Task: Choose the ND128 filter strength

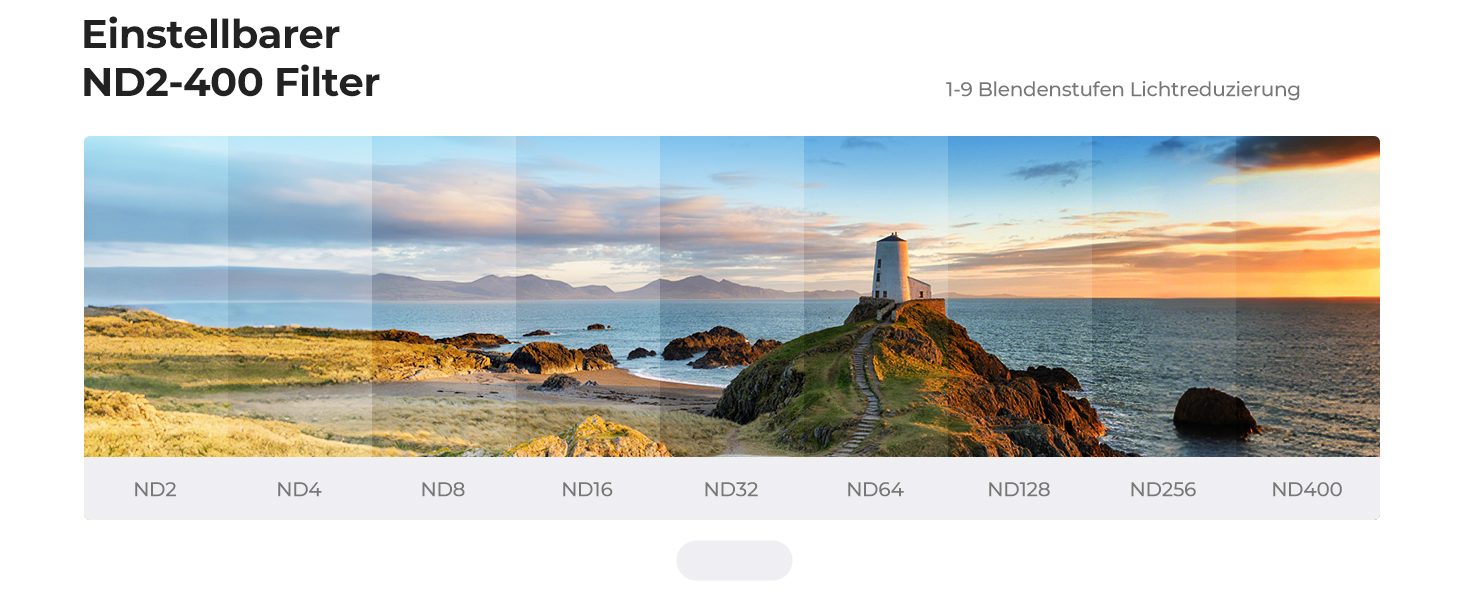Action: coord(1019,489)
